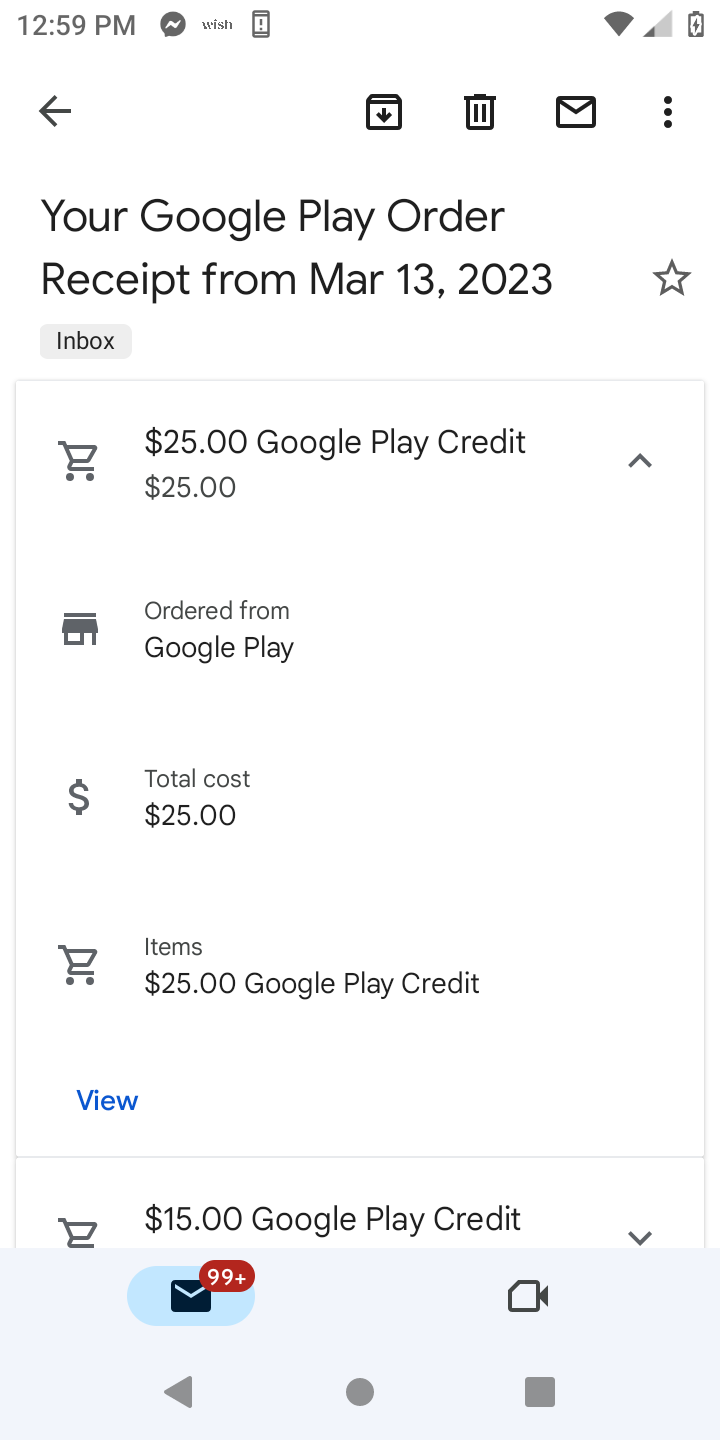Screen dimensions: 720x1440
Task: Open recent apps with square button
Action: 539,1391
